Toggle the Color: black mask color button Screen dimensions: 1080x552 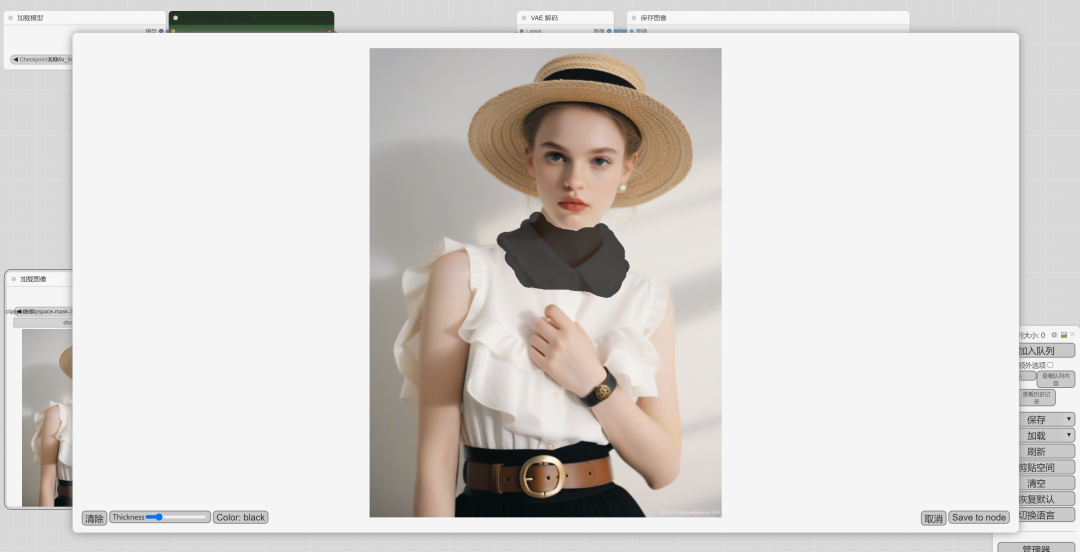coord(240,518)
